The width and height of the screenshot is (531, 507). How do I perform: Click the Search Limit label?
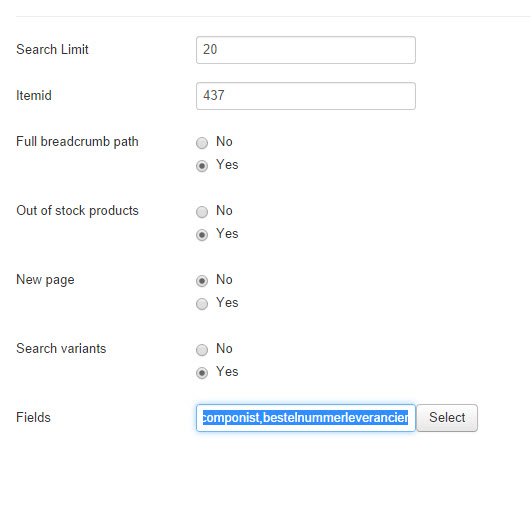(x=52, y=49)
